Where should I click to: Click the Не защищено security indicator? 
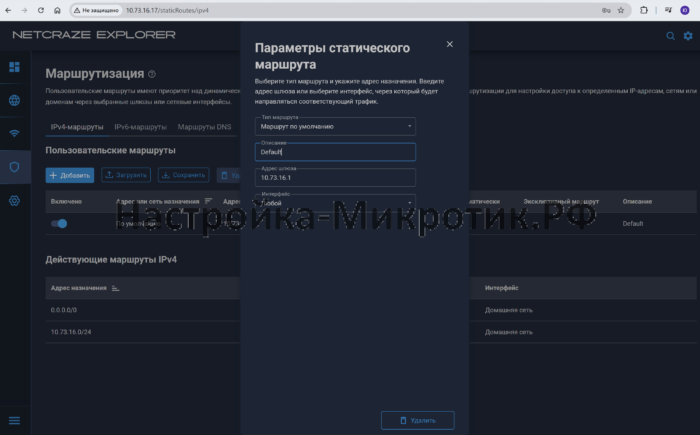[96, 10]
